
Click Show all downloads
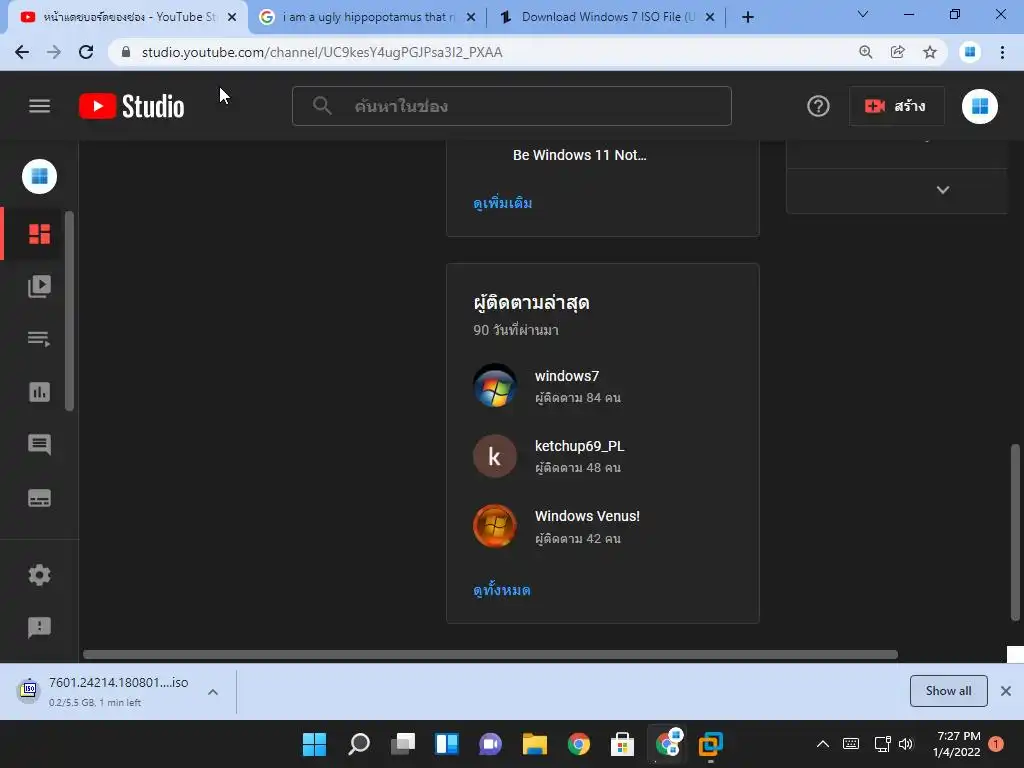point(948,691)
